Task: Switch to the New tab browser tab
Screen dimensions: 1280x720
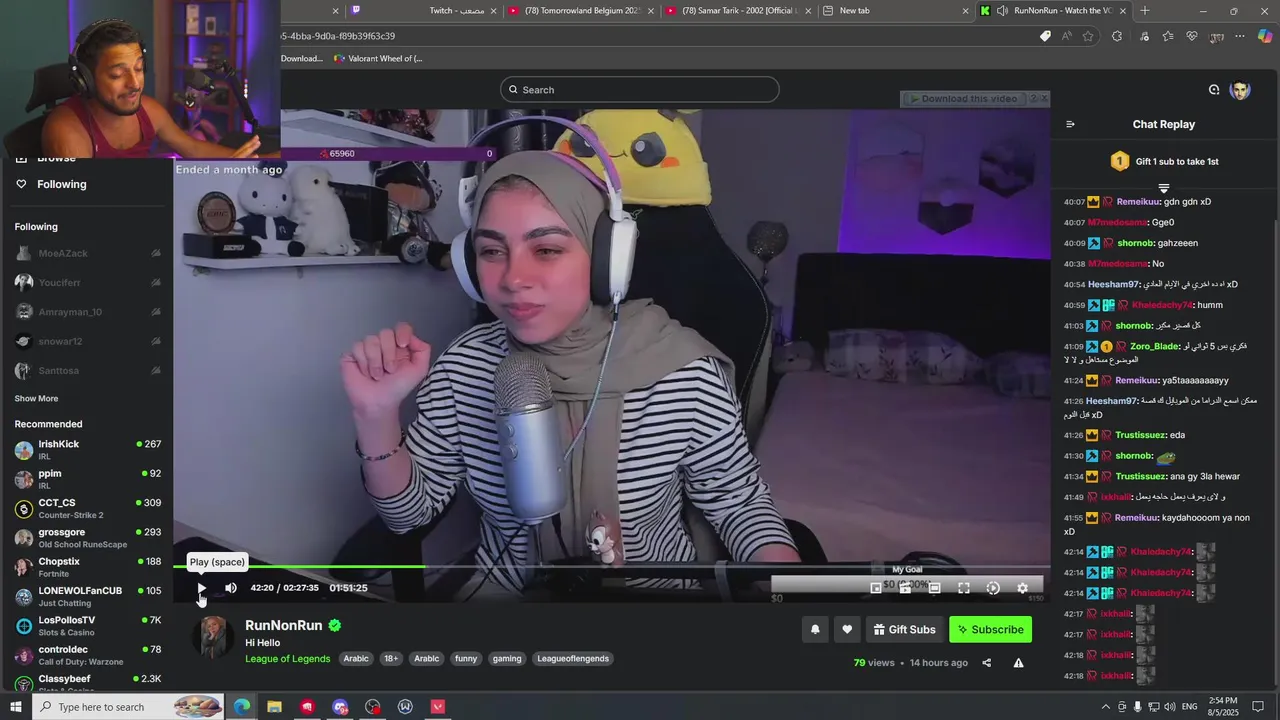Action: click(x=896, y=10)
